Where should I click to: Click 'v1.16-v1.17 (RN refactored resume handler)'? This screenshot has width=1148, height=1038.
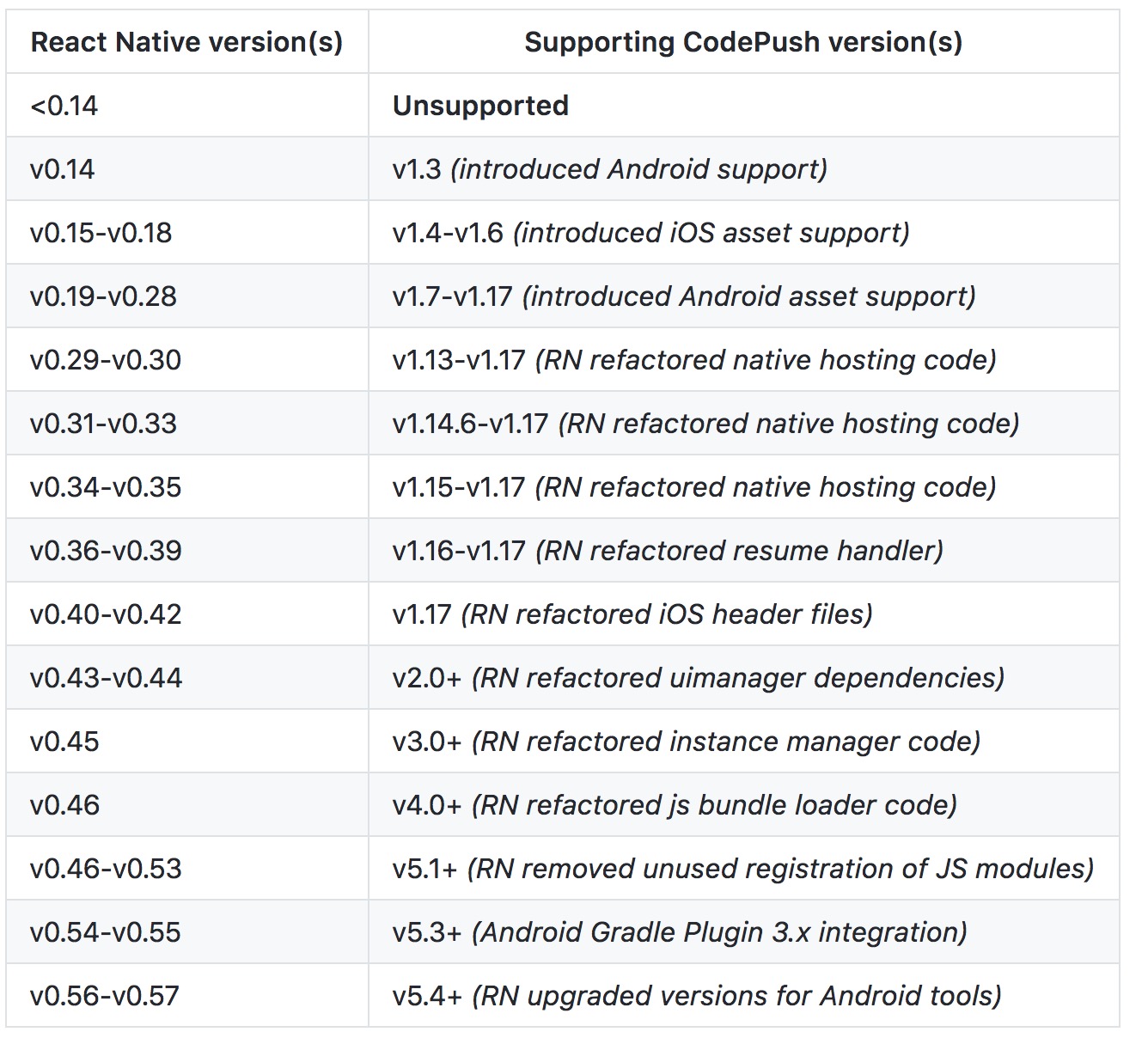click(744, 550)
